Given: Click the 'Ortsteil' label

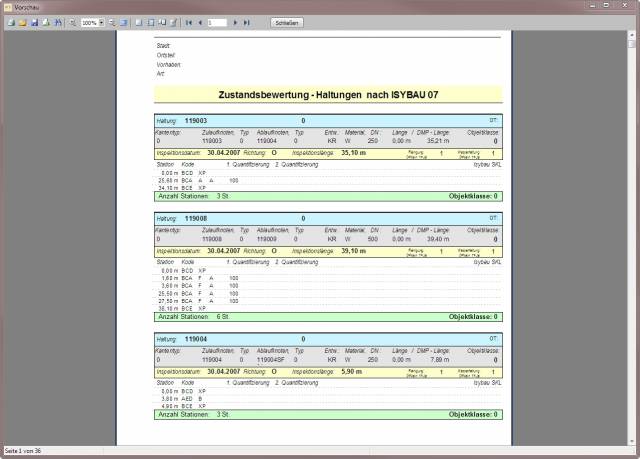Looking at the screenshot, I should (166, 55).
